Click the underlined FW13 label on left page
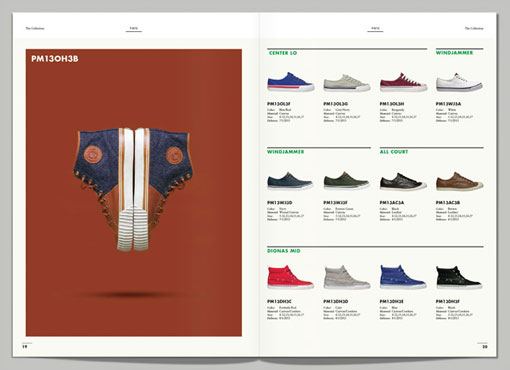 click(134, 29)
